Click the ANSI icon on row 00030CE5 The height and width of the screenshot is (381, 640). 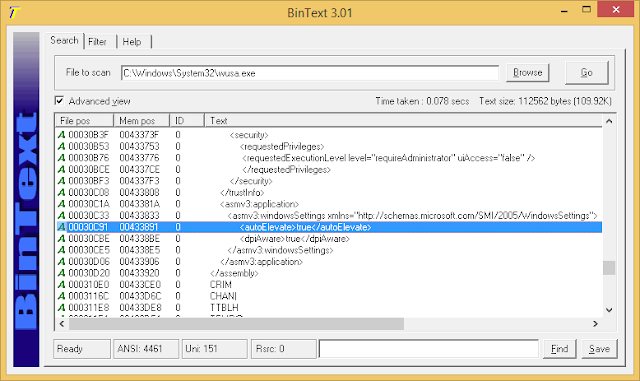pos(61,250)
